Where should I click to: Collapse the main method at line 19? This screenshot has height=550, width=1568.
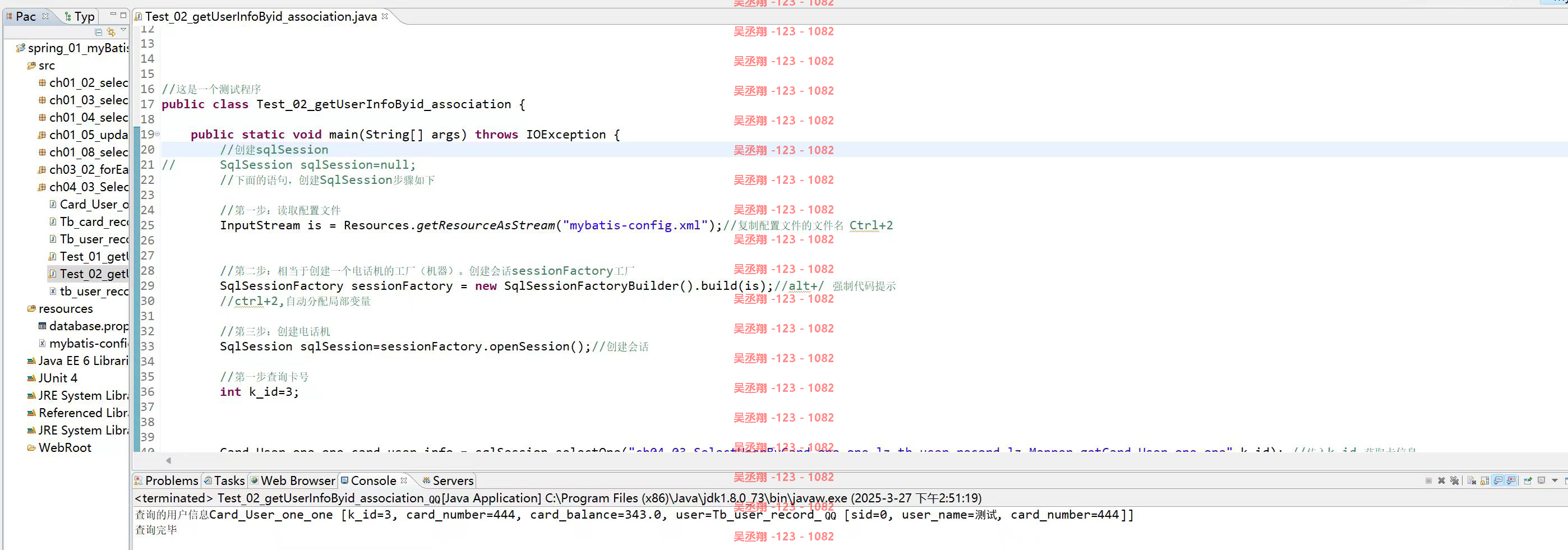[158, 134]
